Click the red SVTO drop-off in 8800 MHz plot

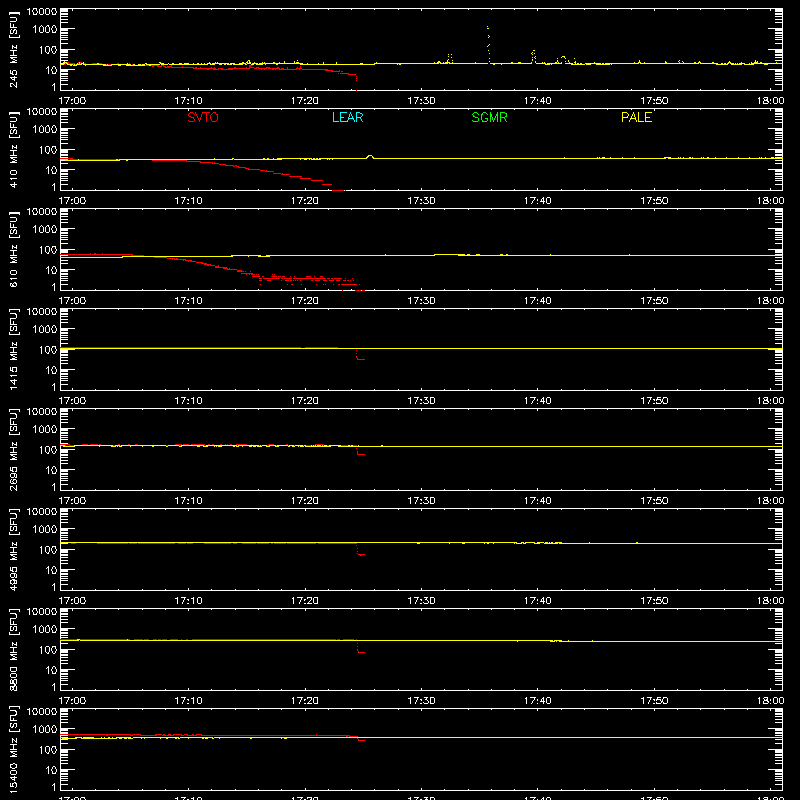click(x=360, y=647)
